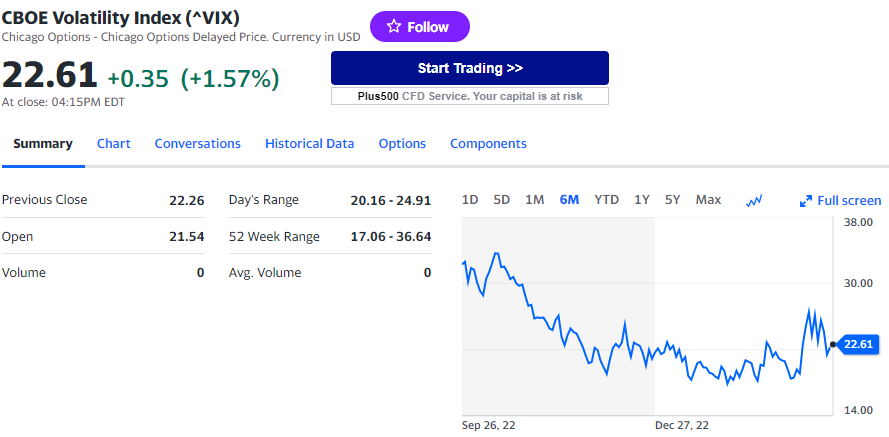The image size is (889, 437).
Task: Click the At close: 04:15PM EDT text
Action: [64, 103]
